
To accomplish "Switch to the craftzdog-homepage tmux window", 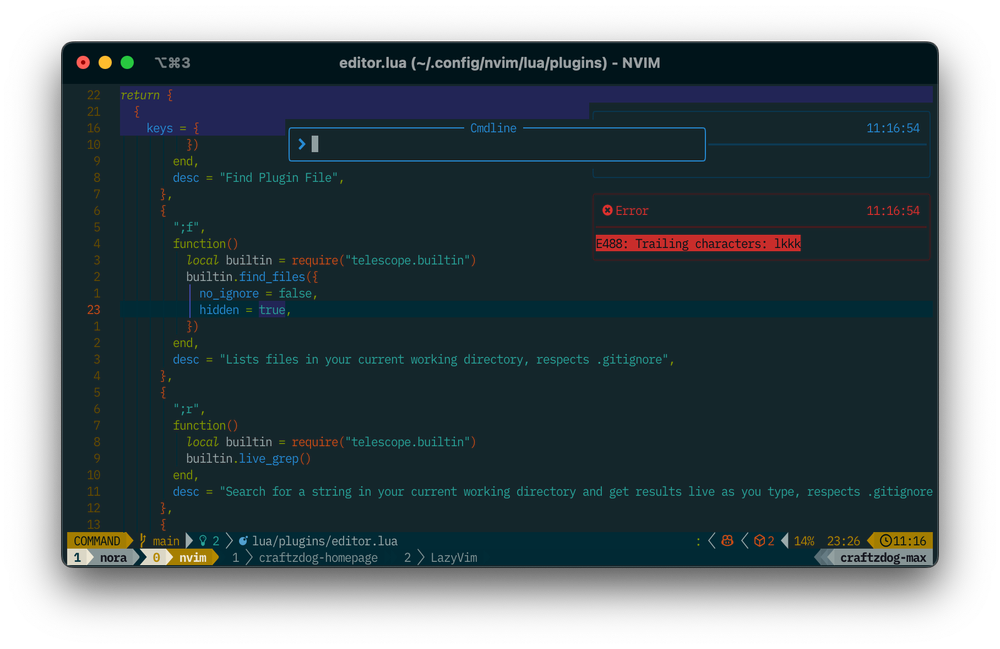I will click(x=318, y=557).
